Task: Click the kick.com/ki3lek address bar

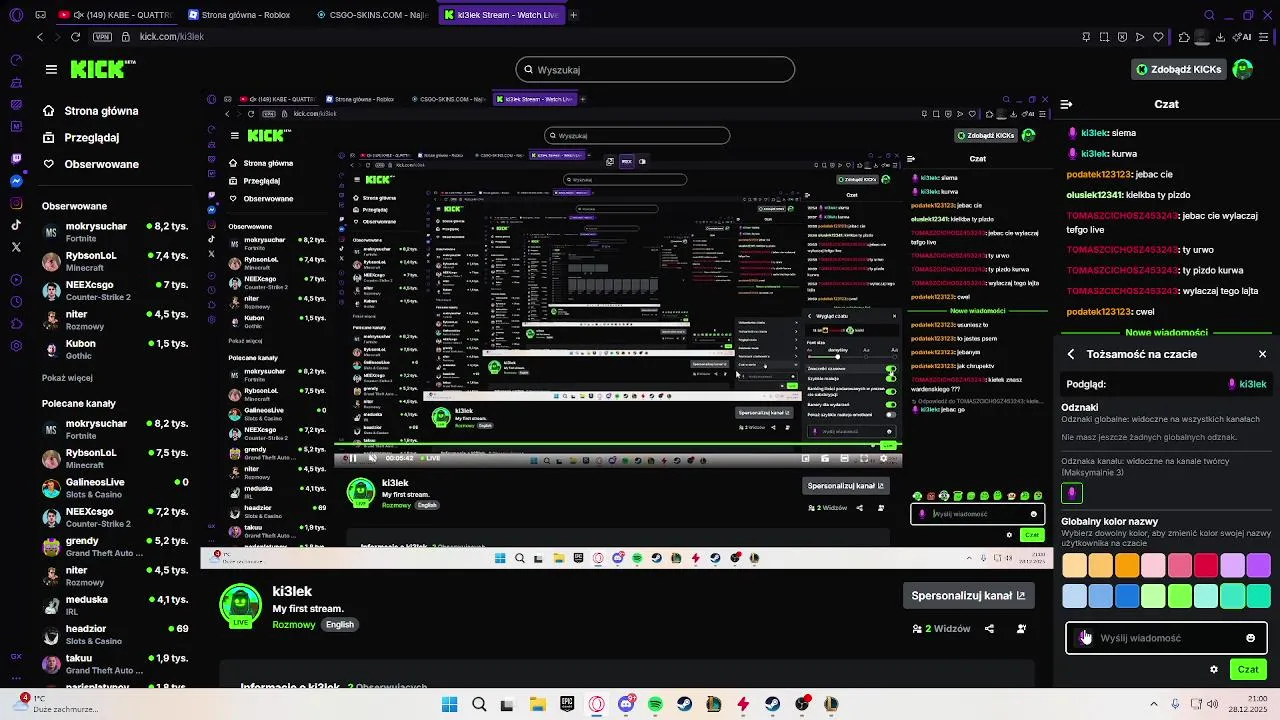Action: (171, 37)
